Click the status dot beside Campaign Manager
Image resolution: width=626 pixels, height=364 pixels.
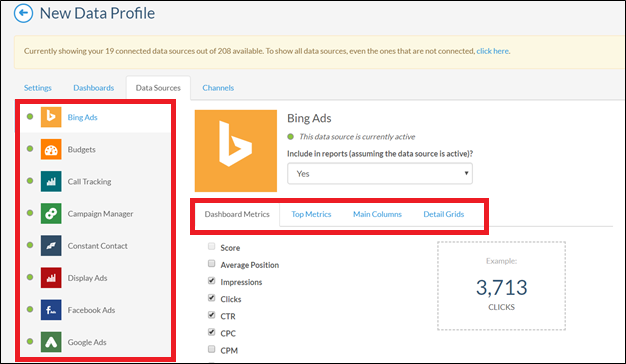[x=30, y=213]
